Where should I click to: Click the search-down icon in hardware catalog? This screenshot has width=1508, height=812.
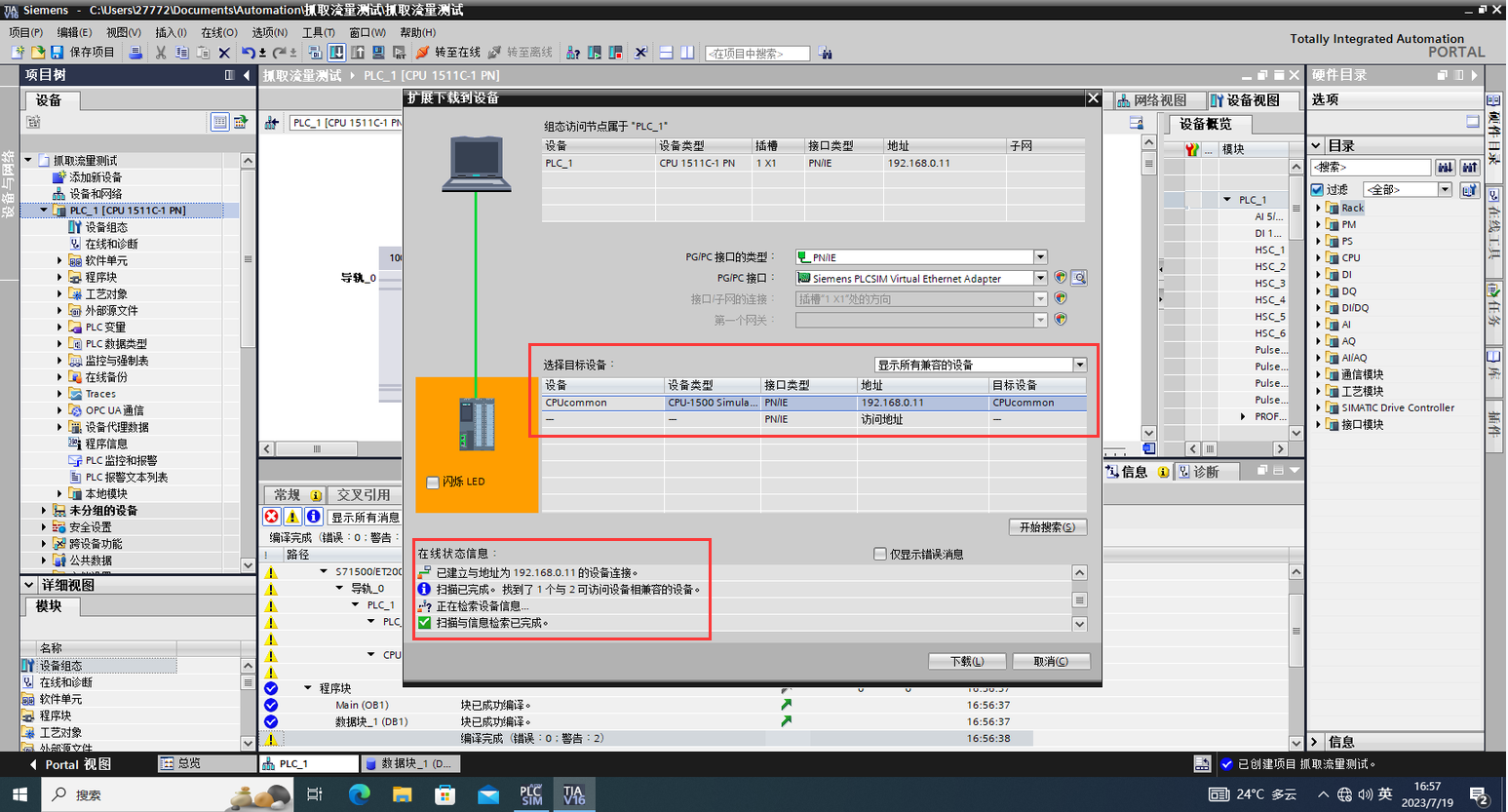pos(1445,168)
